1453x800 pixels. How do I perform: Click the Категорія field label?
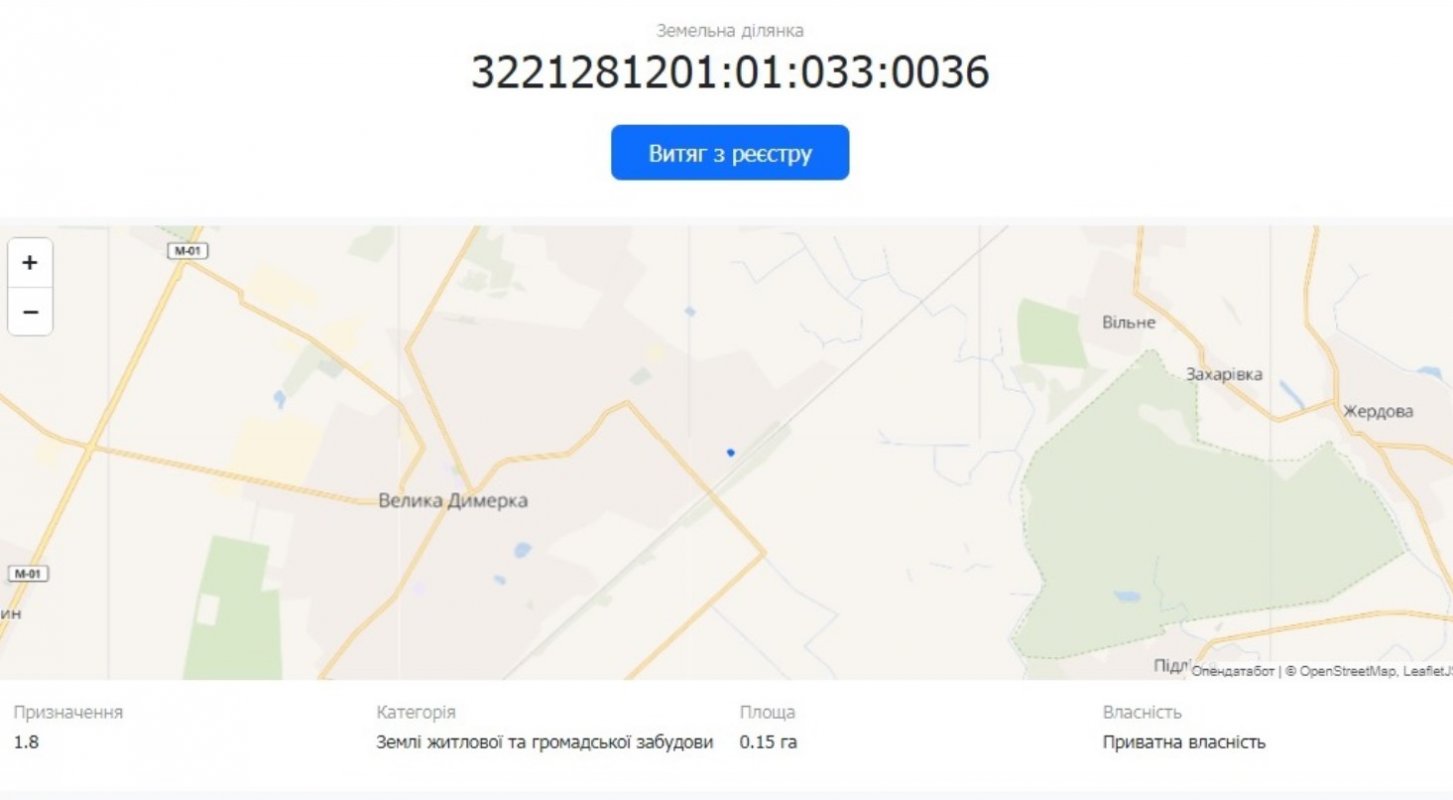416,712
